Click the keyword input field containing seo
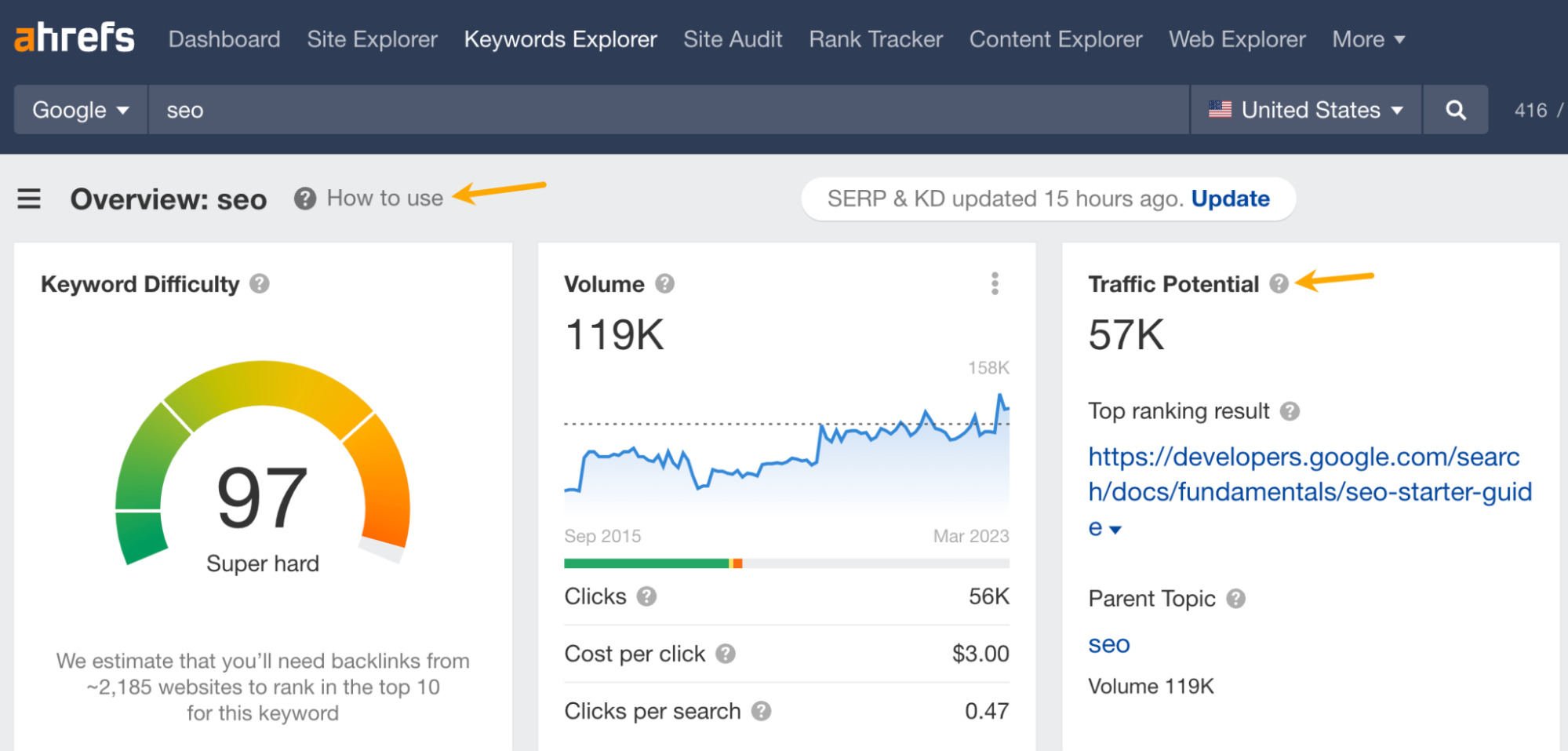1568x751 pixels. pos(667,110)
